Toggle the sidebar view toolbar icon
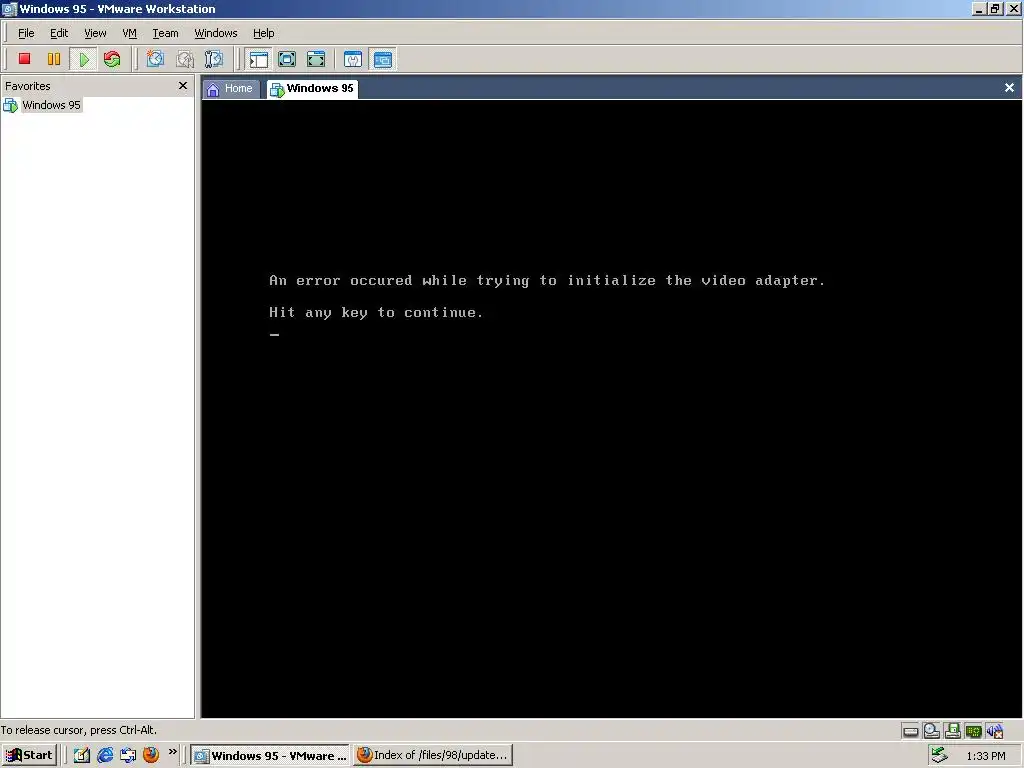This screenshot has height=768, width=1024. tap(259, 59)
